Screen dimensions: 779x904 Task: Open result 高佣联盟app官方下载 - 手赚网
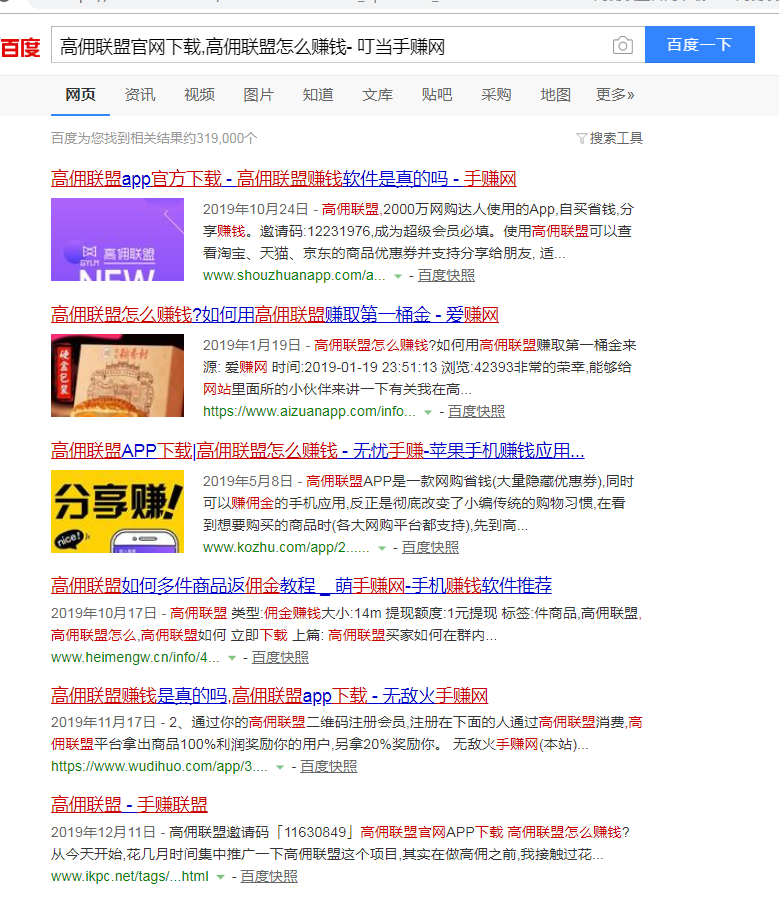point(283,179)
